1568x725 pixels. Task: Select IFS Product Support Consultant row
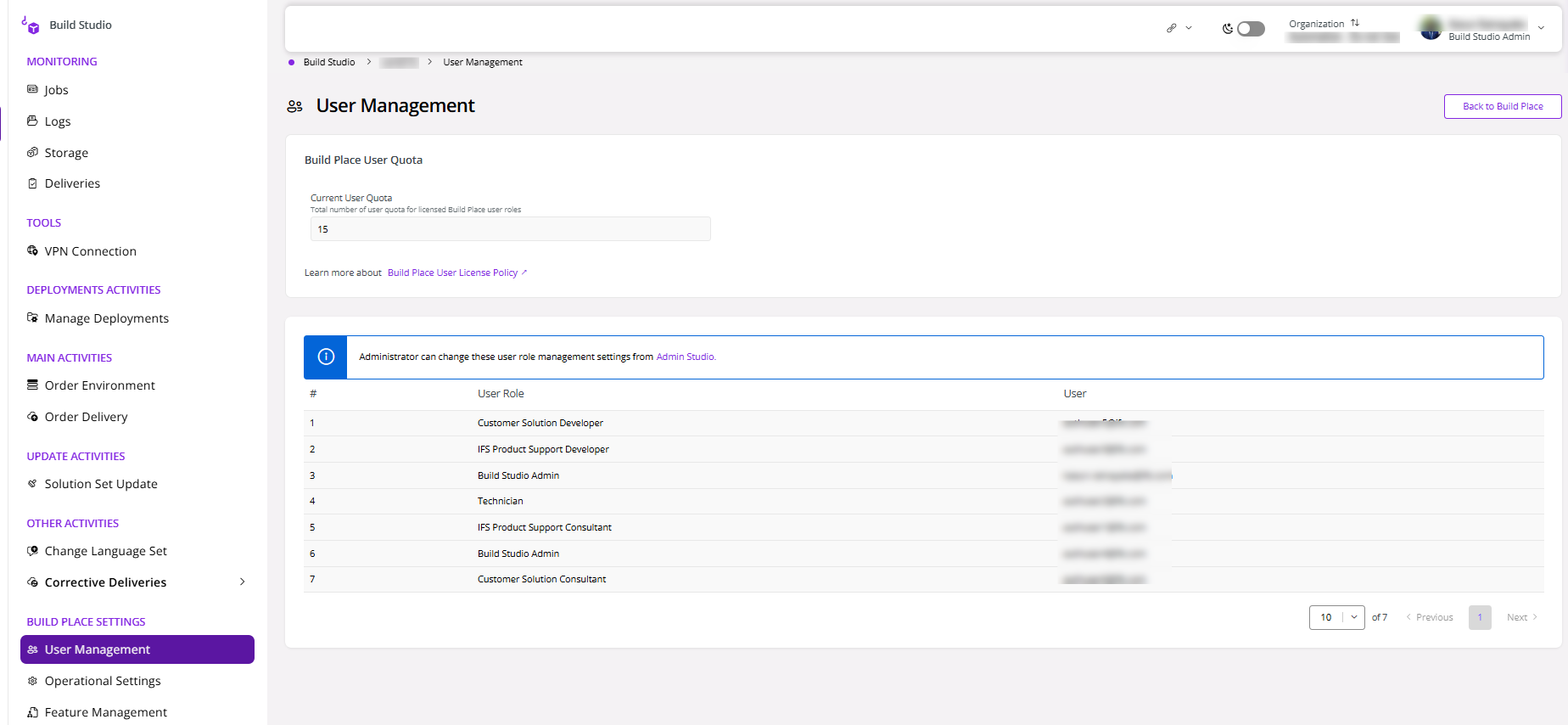click(x=923, y=527)
